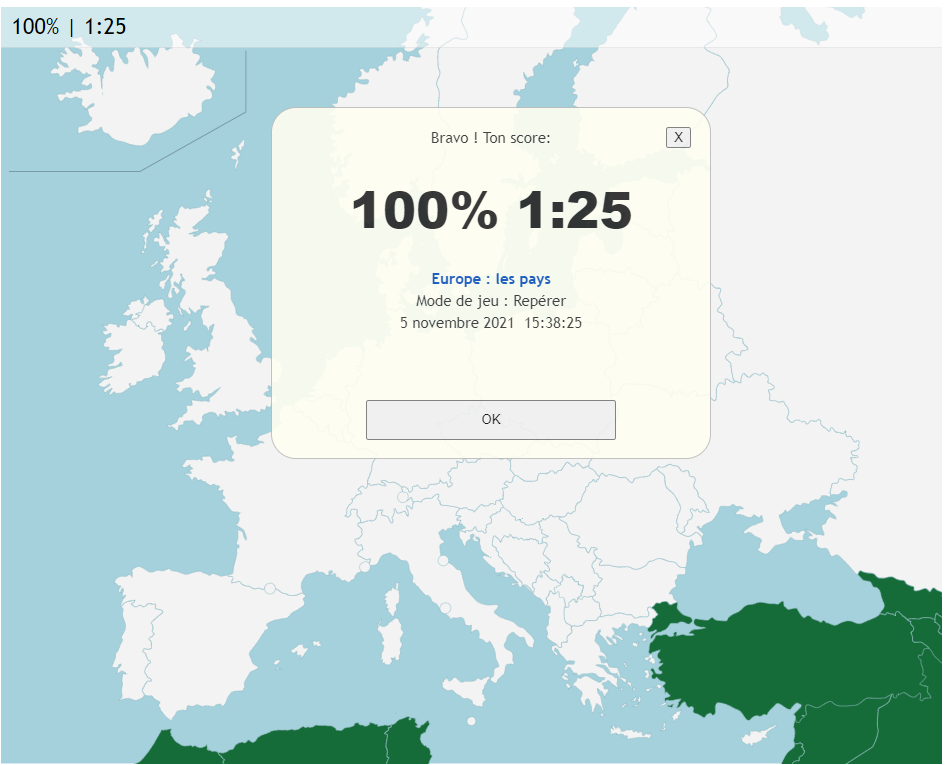The height and width of the screenshot is (765, 948).
Task: Select Cyprus island on the map
Action: [758, 735]
